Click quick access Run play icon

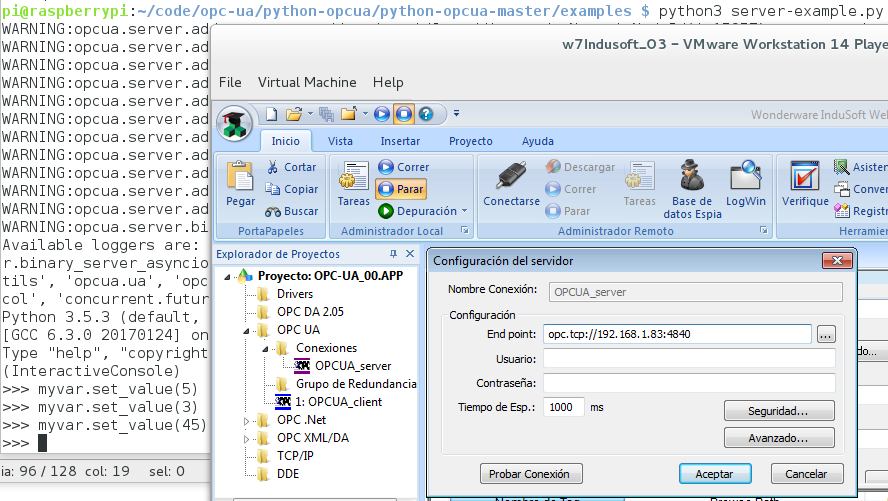coord(382,114)
